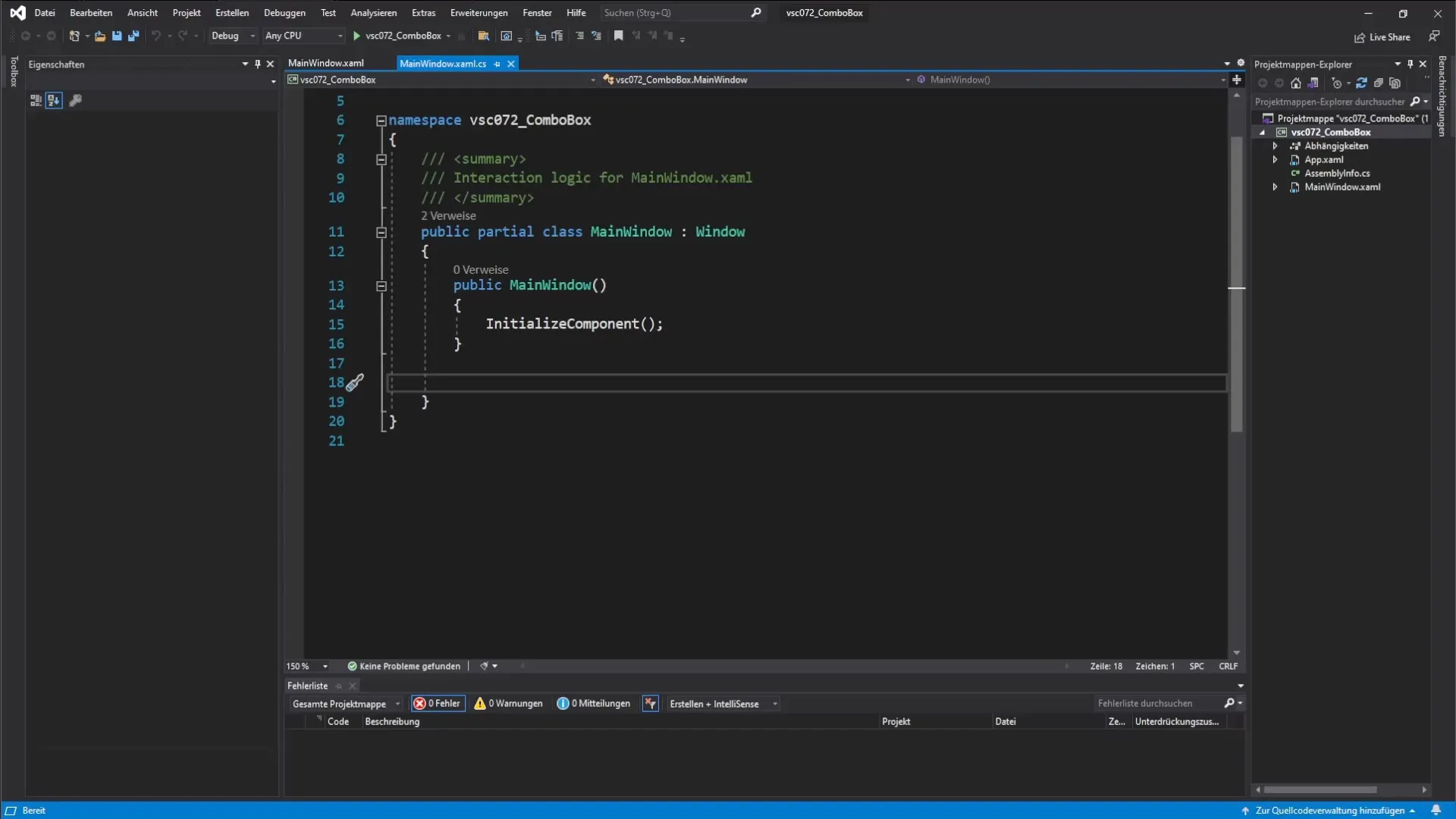Click the Beschreibung column header
Screen dimensions: 1456x819
click(392, 722)
